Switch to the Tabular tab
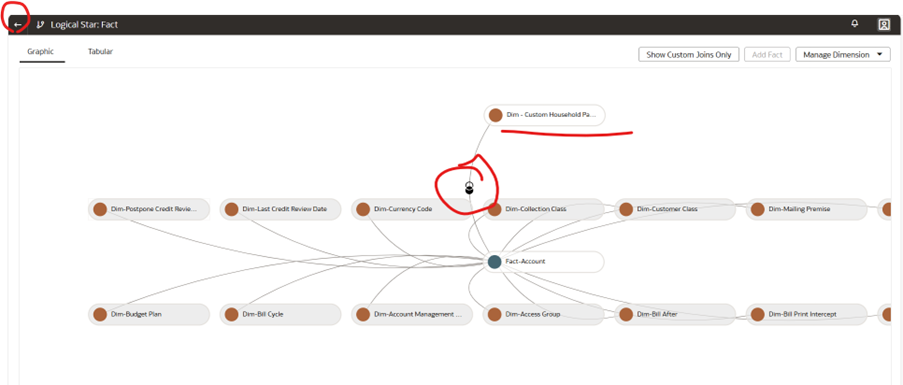The height and width of the screenshot is (385, 903). [100, 51]
